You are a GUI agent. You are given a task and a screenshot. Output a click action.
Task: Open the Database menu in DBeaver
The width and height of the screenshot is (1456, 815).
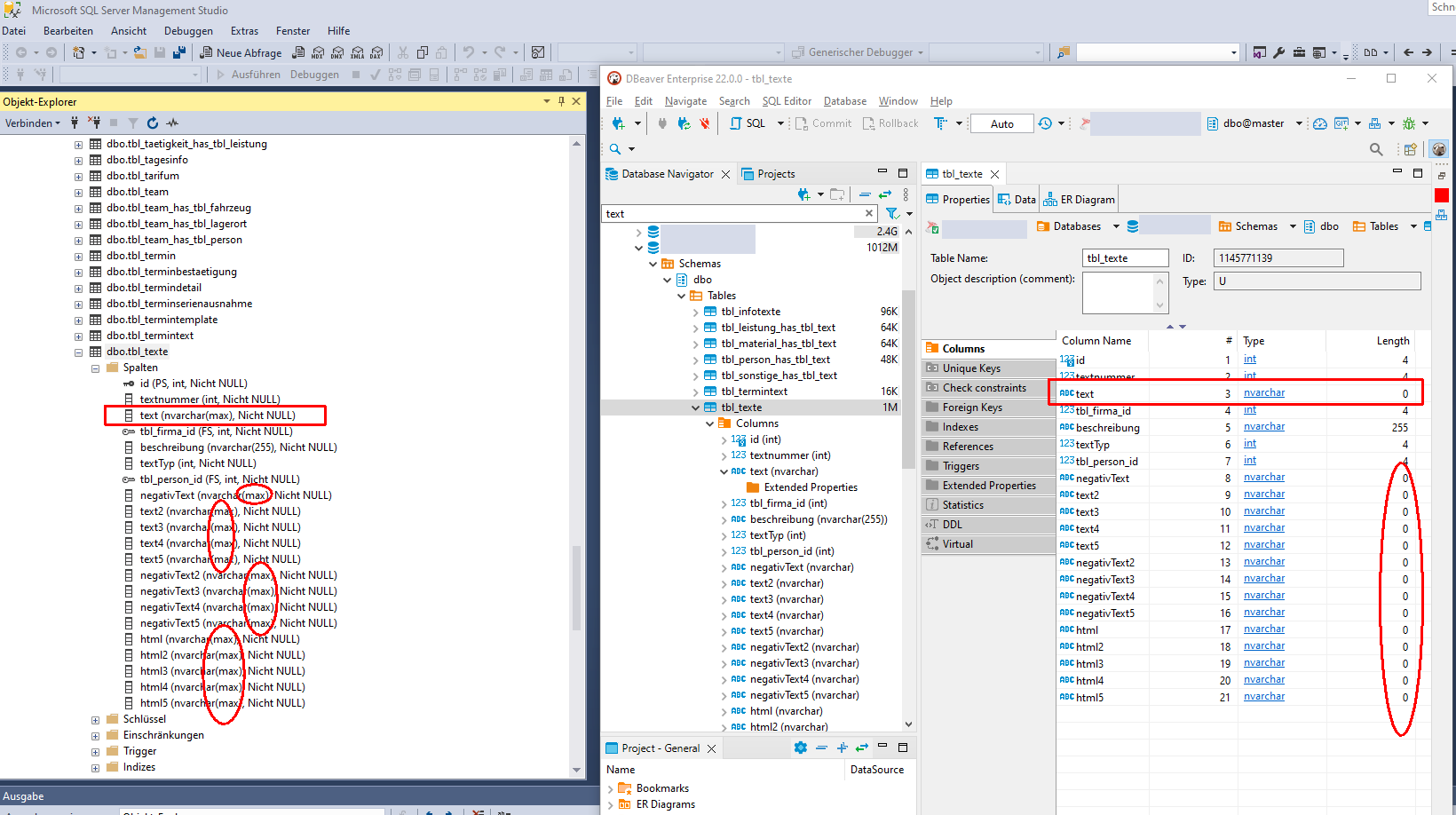[844, 100]
